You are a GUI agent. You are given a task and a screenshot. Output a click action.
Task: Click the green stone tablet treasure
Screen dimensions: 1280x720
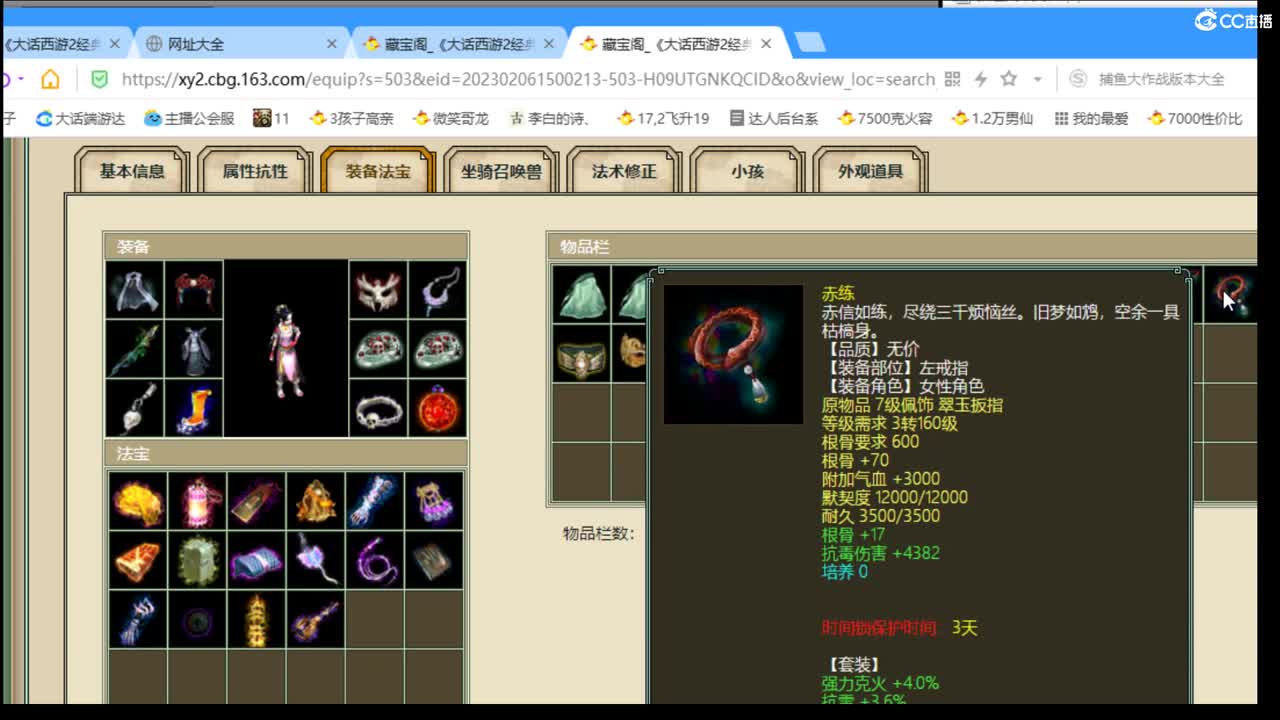tap(197, 560)
